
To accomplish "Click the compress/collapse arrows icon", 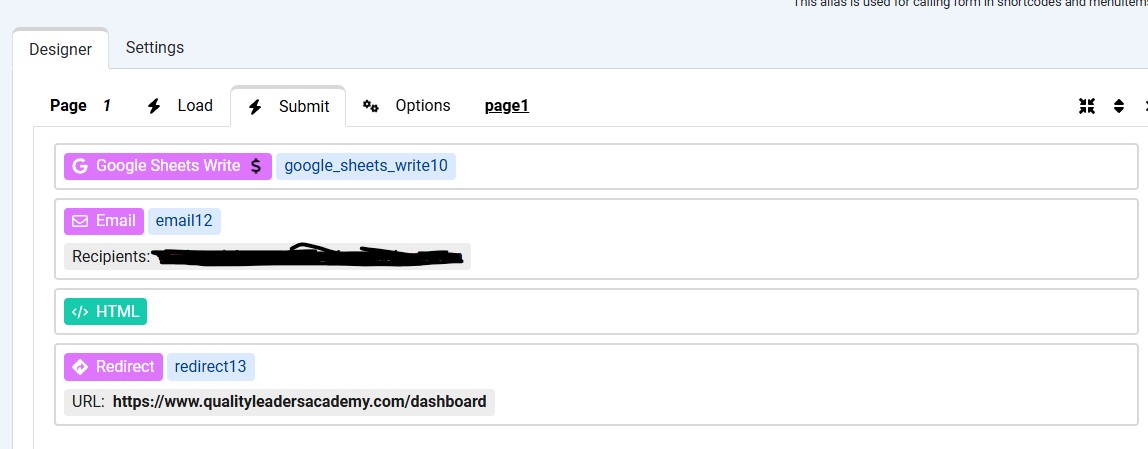I will pos(1087,106).
